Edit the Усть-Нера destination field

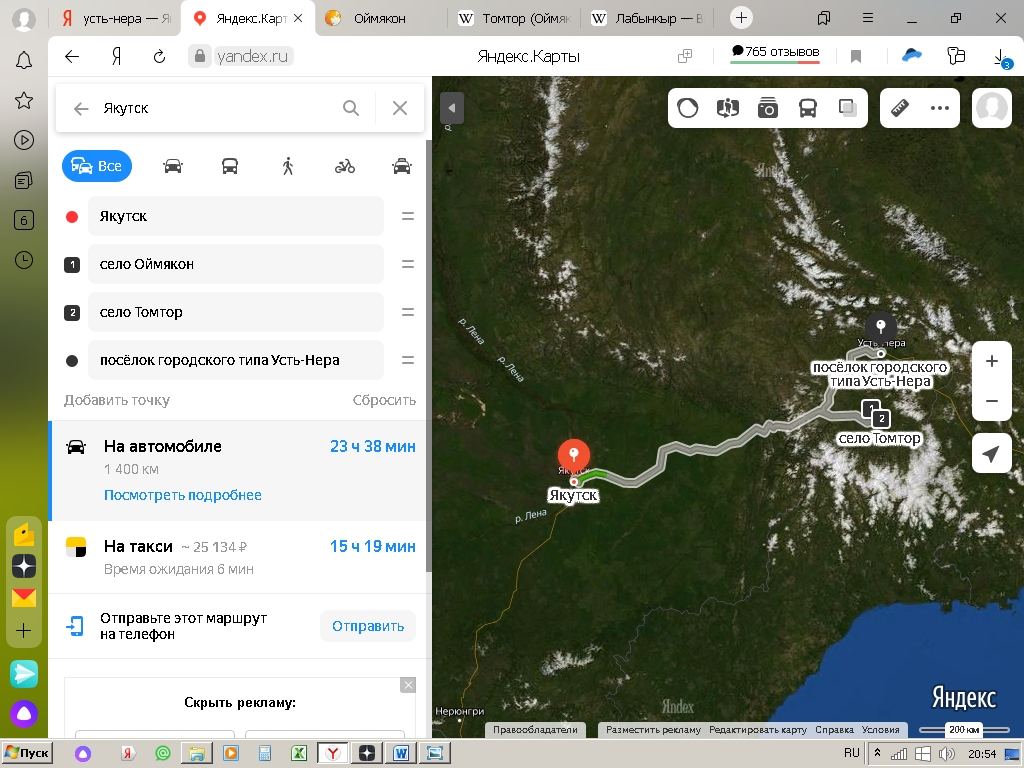tap(236, 360)
